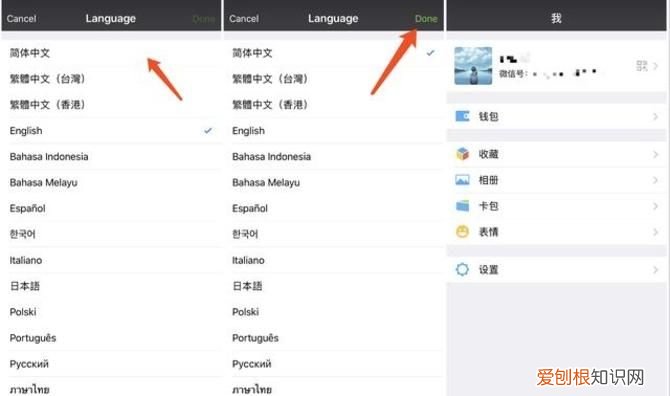The image size is (670, 396).
Task: Open the 卡包 menu label
Action: click(488, 206)
